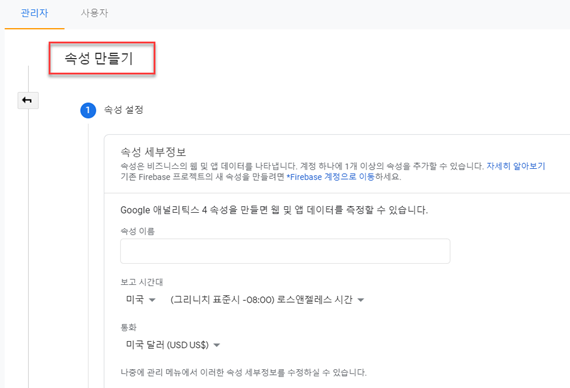Click the 통화 label
This screenshot has height=388, width=570.
pos(128,327)
